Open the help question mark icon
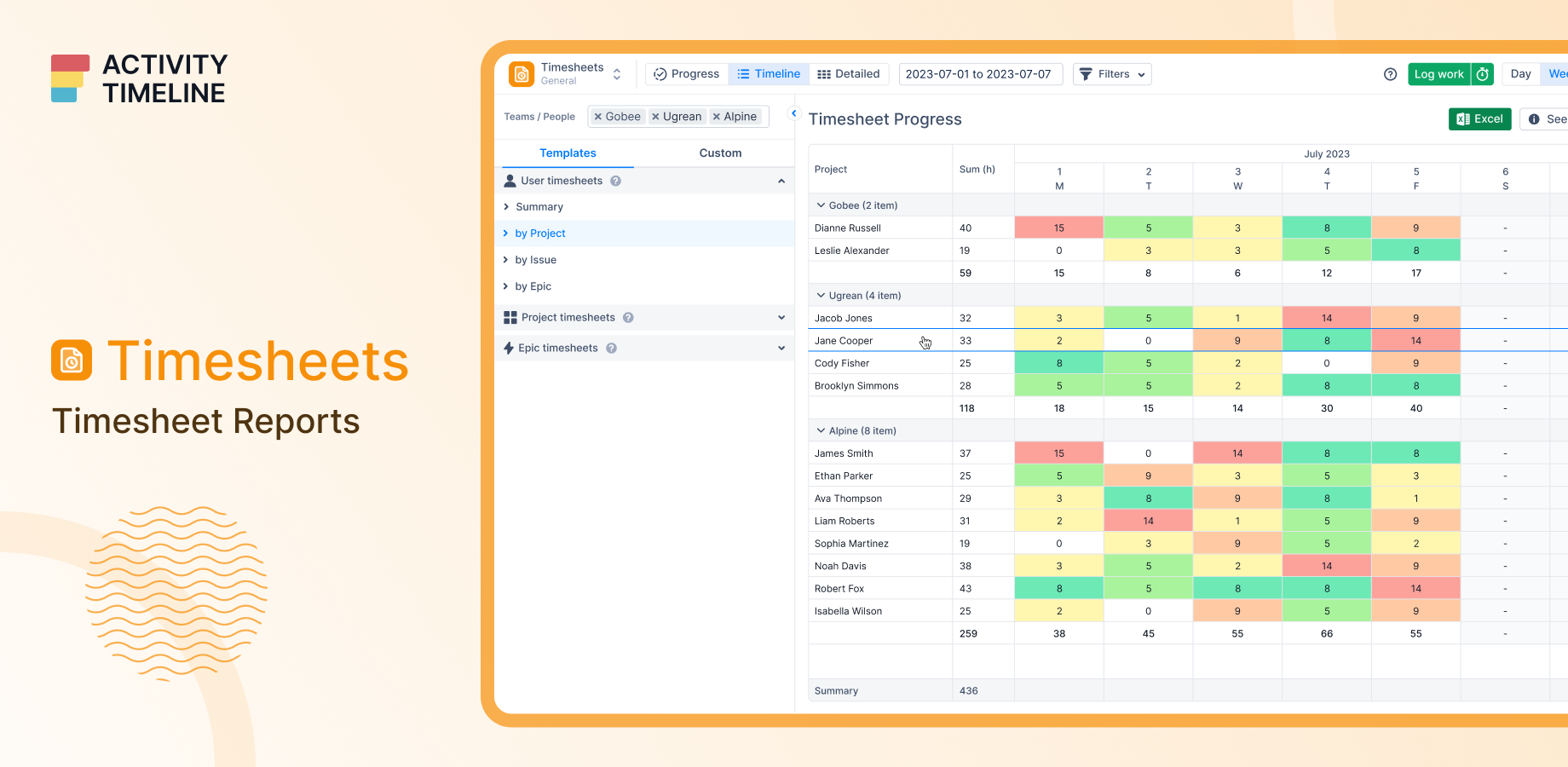Image resolution: width=1568 pixels, height=767 pixels. click(1391, 74)
